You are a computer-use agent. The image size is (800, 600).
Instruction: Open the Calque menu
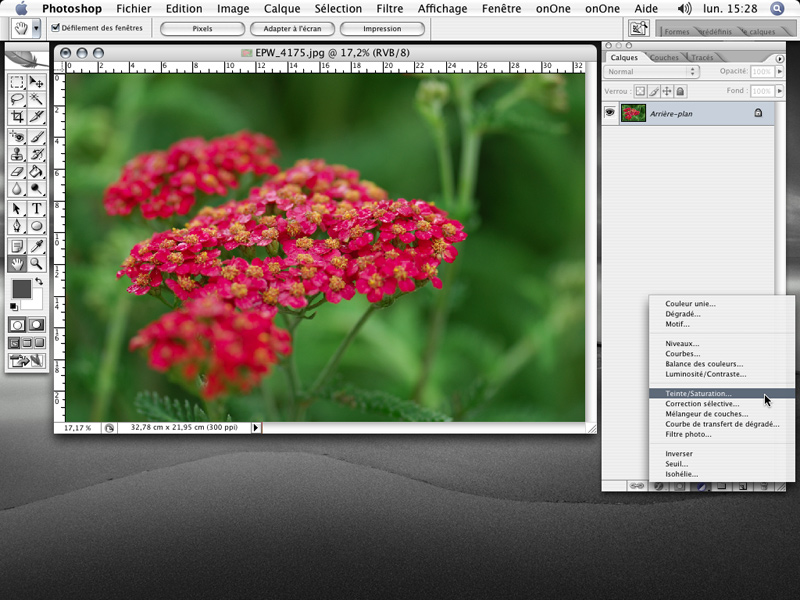coord(282,9)
